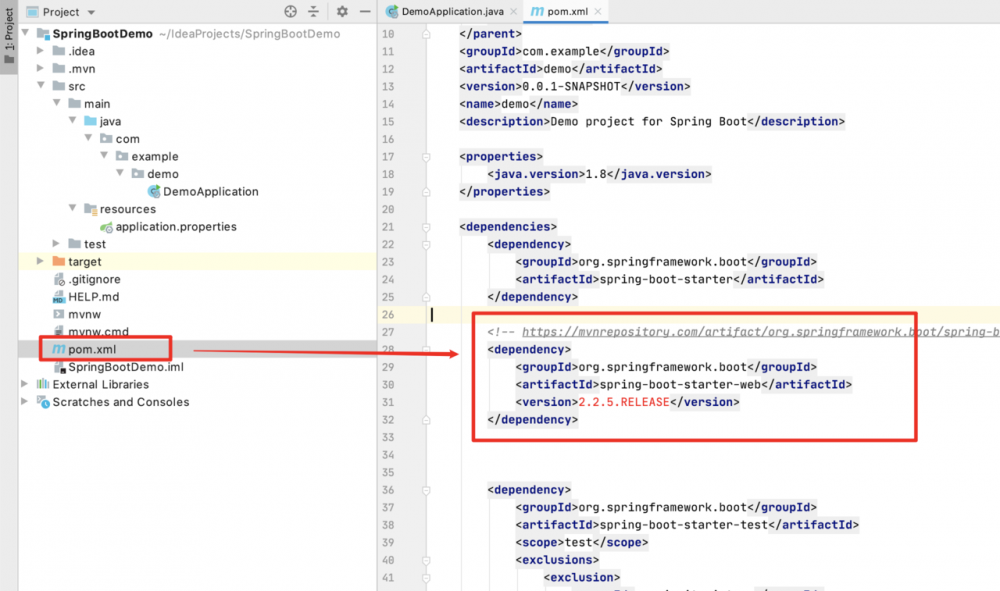Click the class icon on DemoApplication.java tab

[x=392, y=11]
